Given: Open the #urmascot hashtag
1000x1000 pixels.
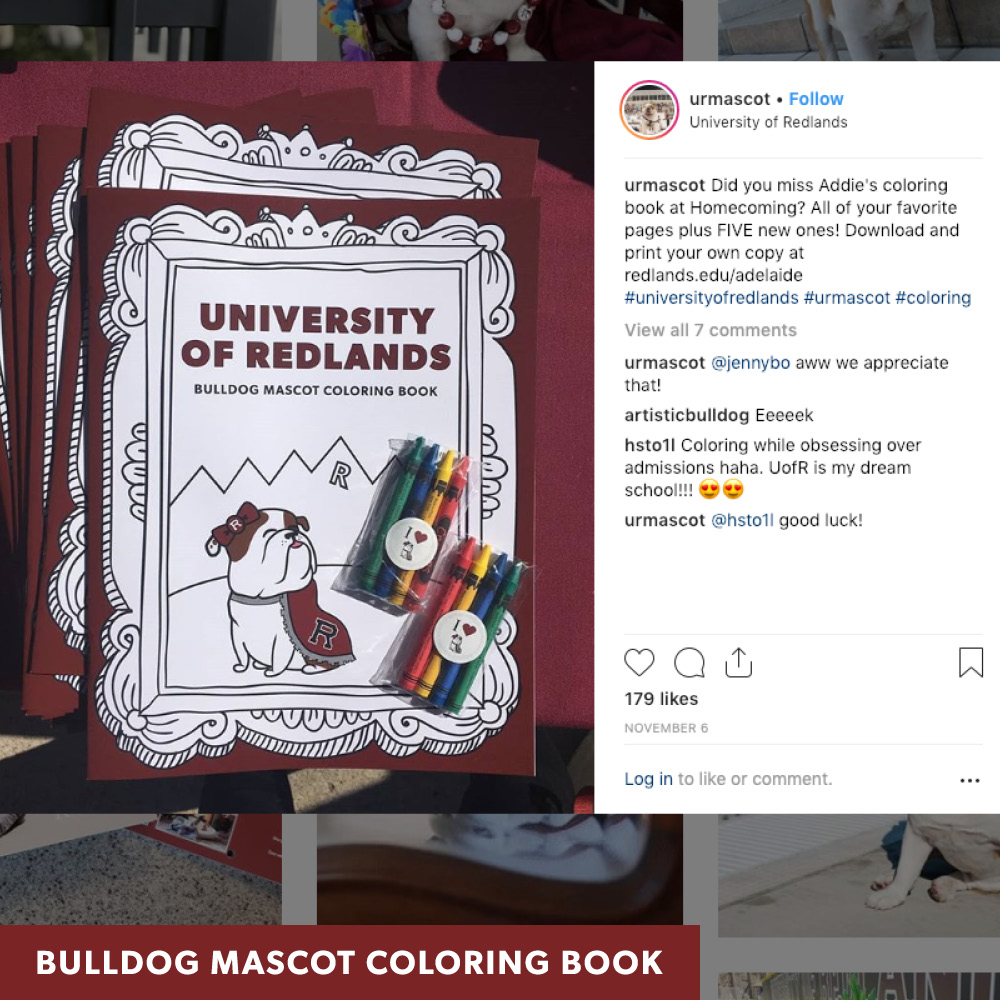Looking at the screenshot, I should (846, 298).
